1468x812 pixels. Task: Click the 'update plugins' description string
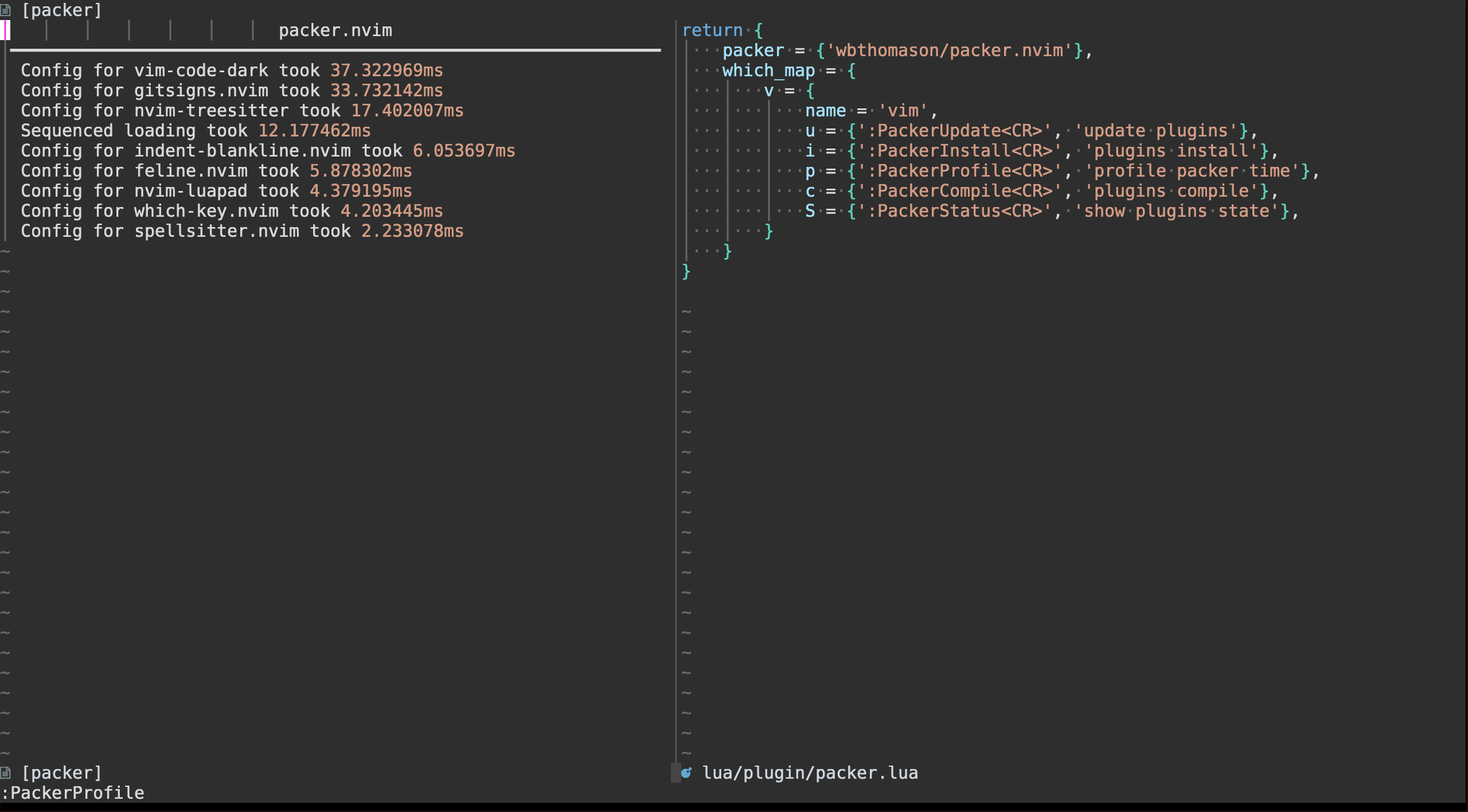1155,131
